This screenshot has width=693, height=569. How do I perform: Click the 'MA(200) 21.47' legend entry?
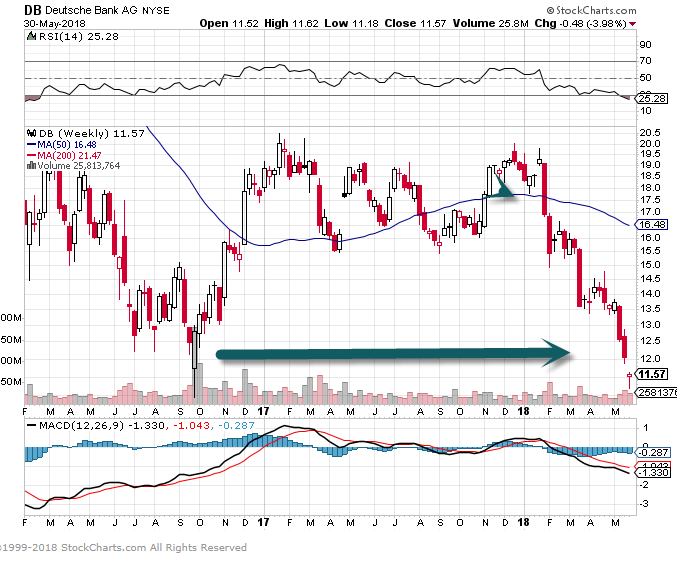[69, 156]
